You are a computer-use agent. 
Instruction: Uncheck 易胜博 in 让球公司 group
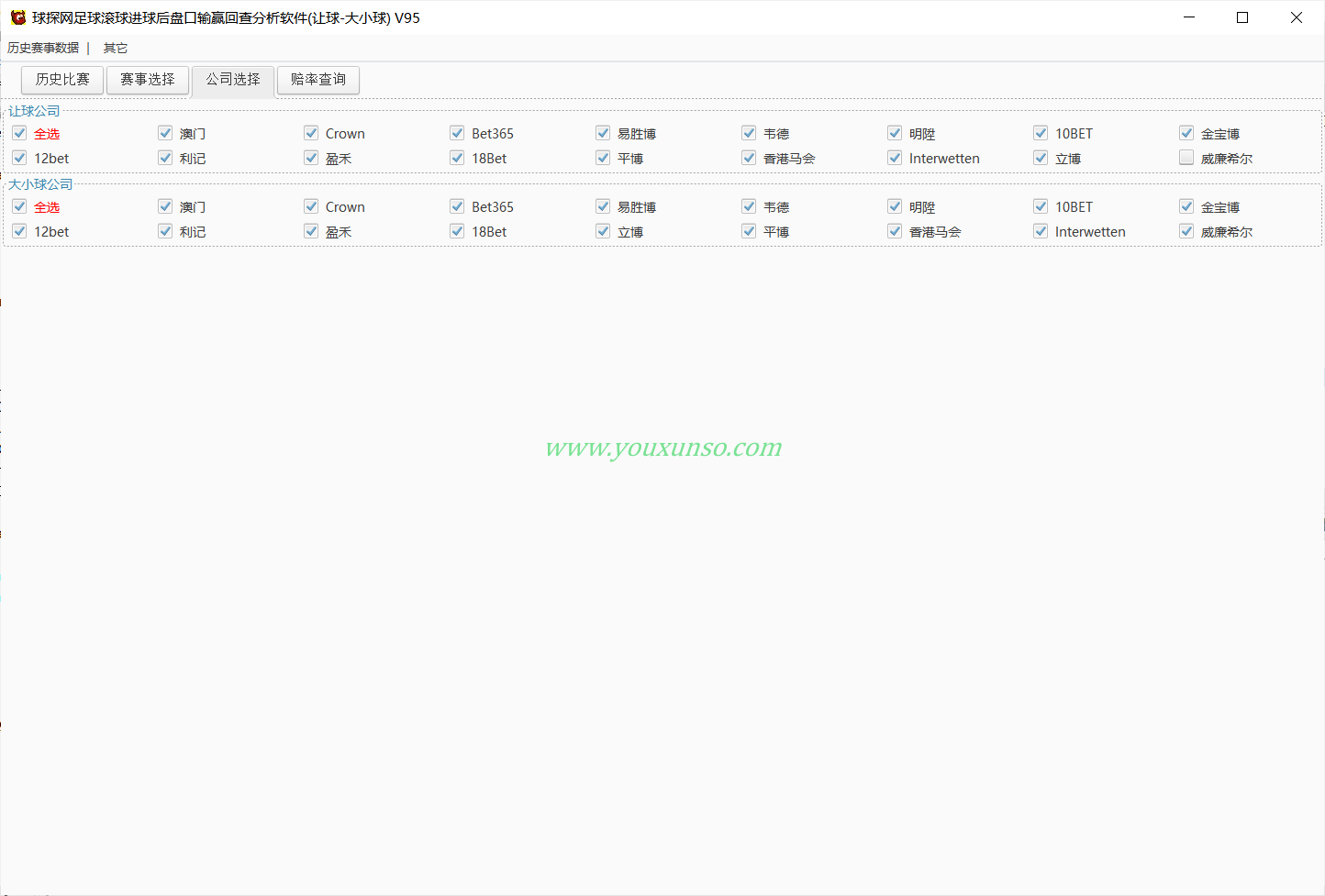(x=603, y=133)
